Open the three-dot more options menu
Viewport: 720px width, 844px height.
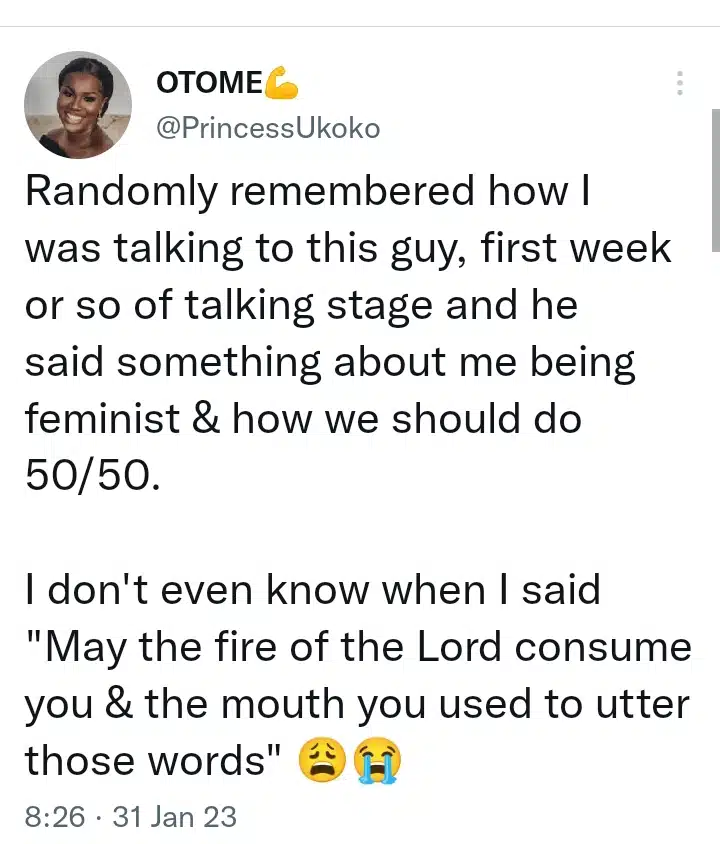click(680, 84)
